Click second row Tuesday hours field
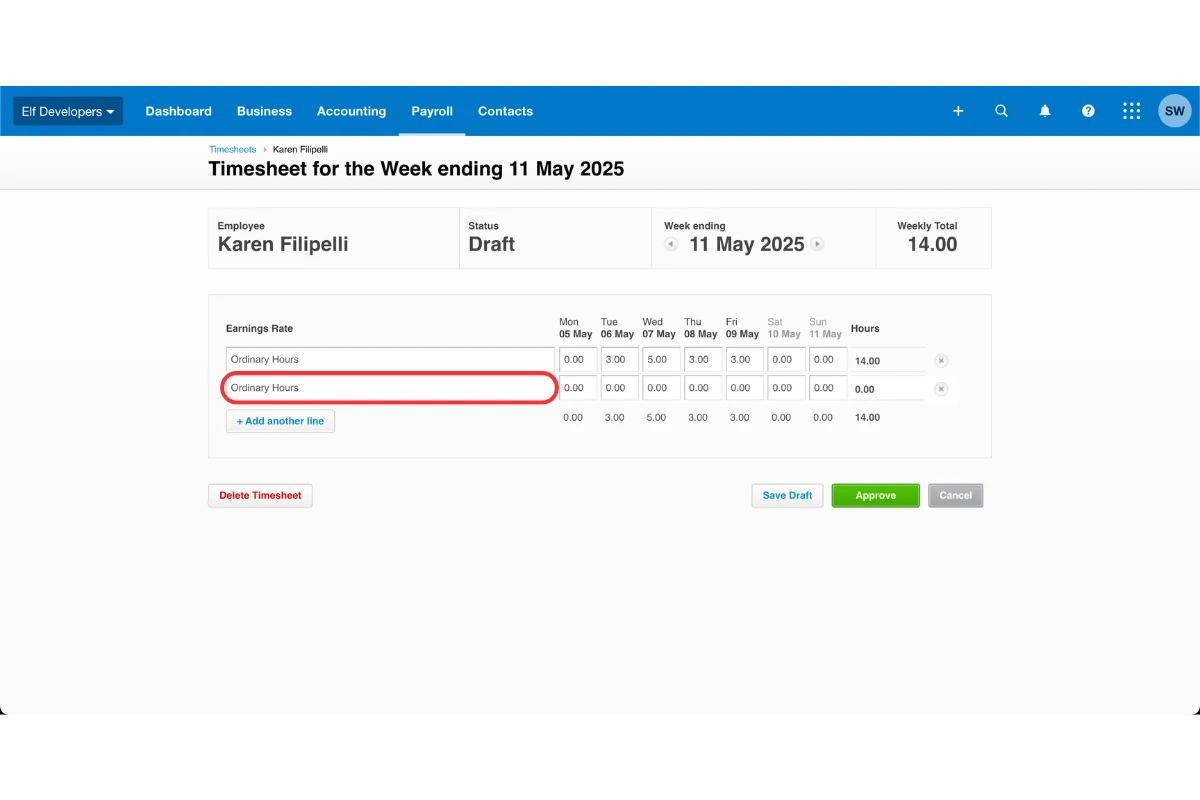The width and height of the screenshot is (1200, 800). point(619,387)
